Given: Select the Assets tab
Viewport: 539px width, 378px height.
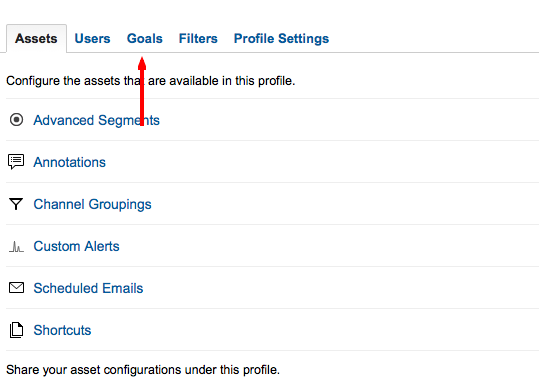Looking at the screenshot, I should tap(36, 38).
